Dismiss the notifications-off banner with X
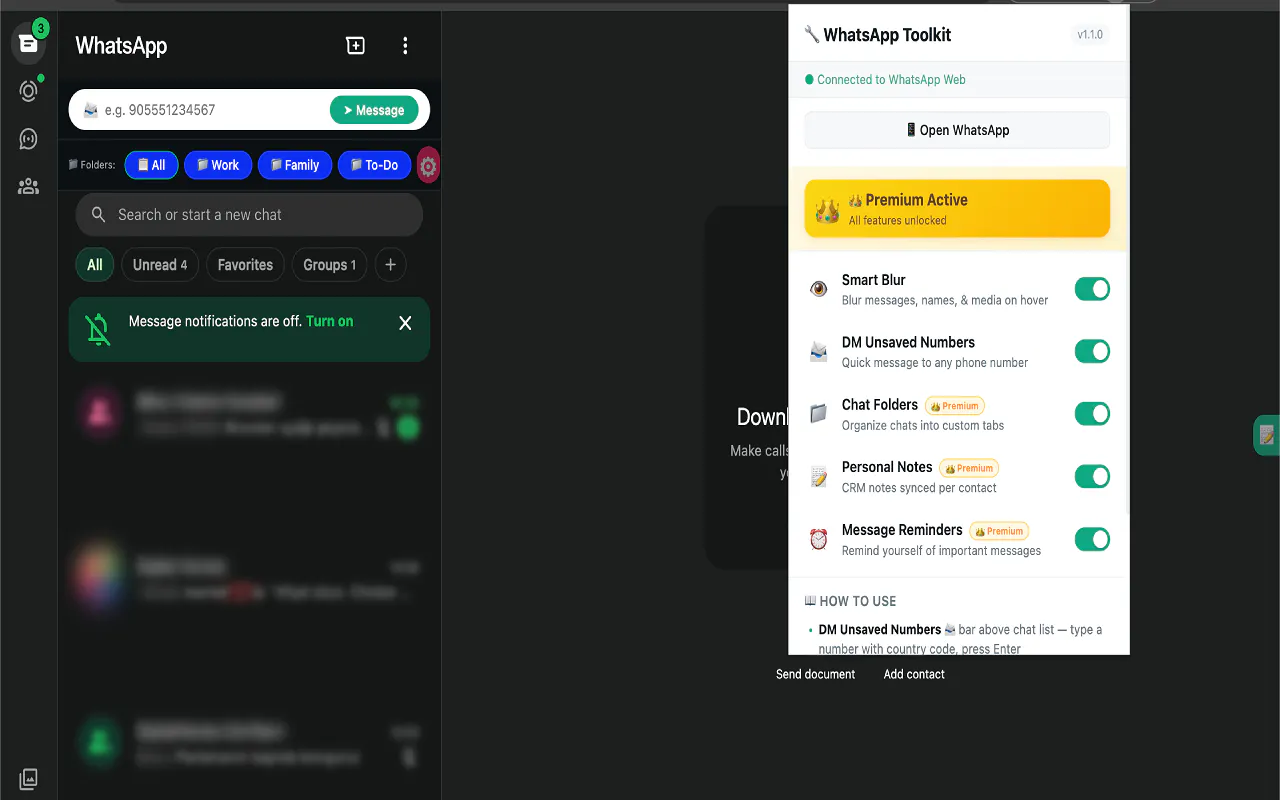The height and width of the screenshot is (800, 1280). coord(405,323)
